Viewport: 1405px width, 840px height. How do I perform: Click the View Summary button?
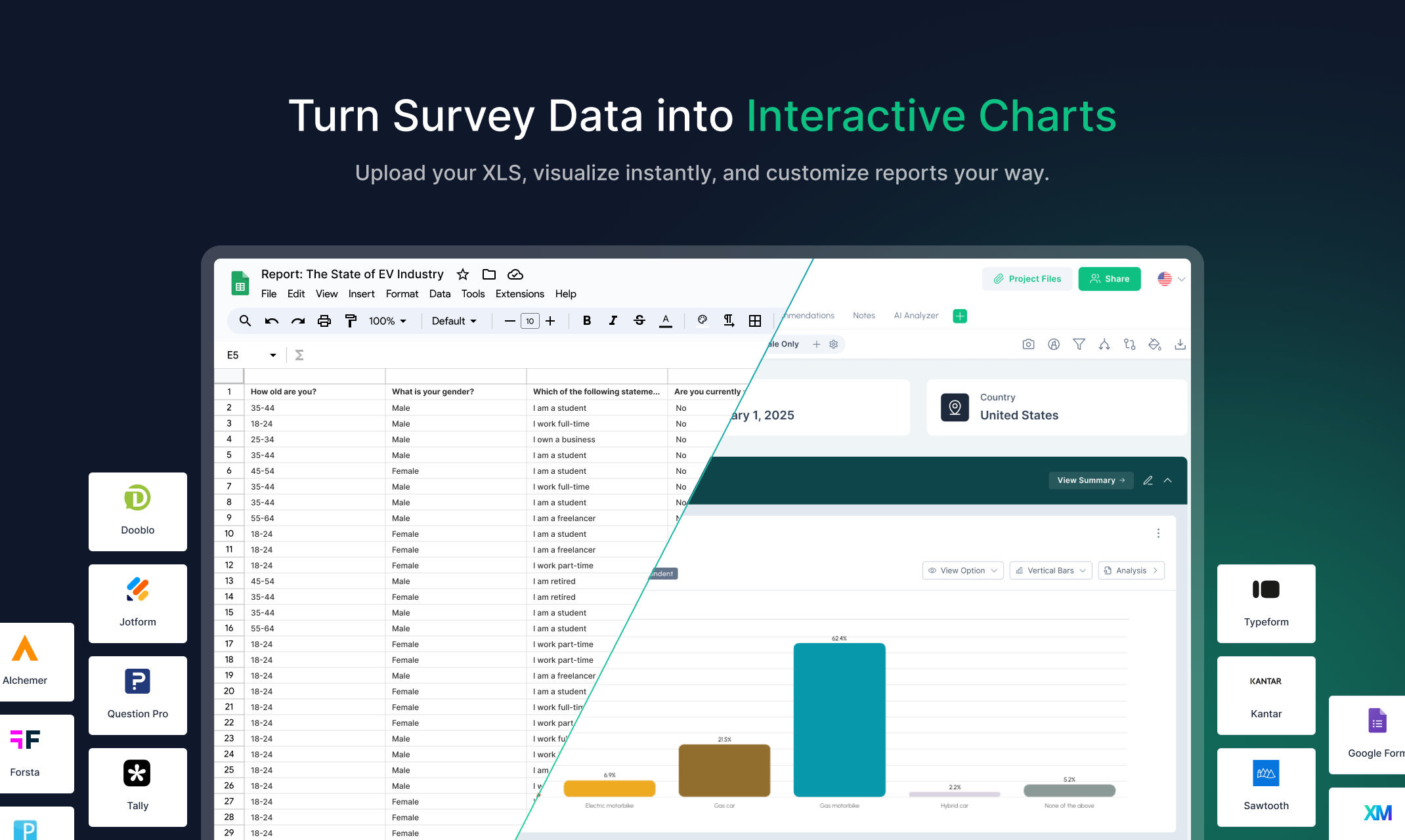coord(1091,480)
